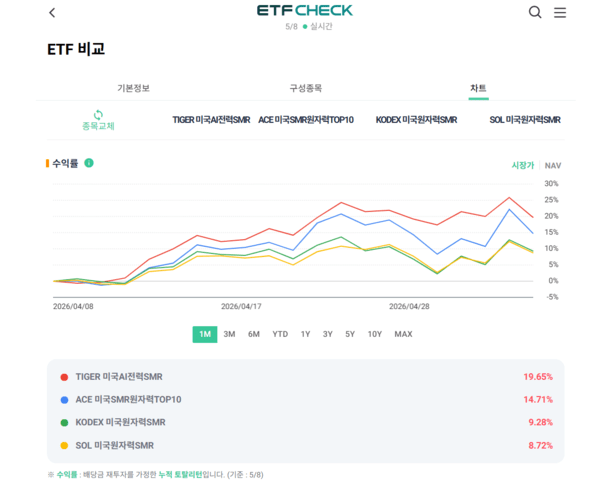600x484 pixels.
Task: Switch to the 구성종목 tab
Action: click(305, 88)
